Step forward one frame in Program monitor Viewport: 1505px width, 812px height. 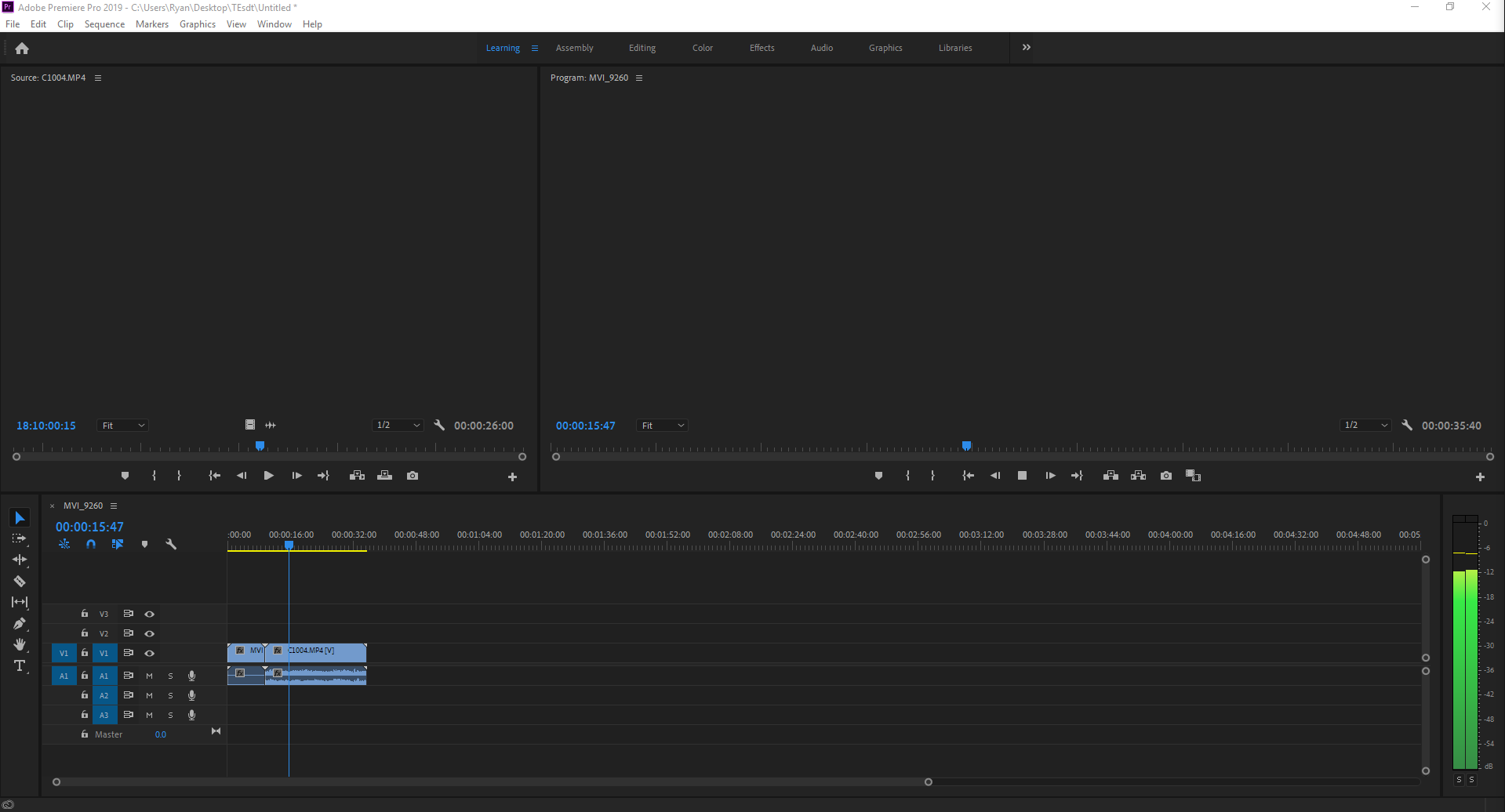coord(1050,476)
